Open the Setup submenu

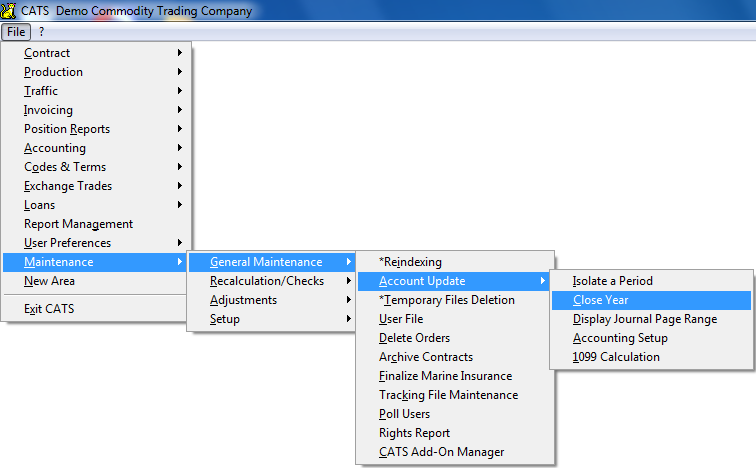(272, 319)
